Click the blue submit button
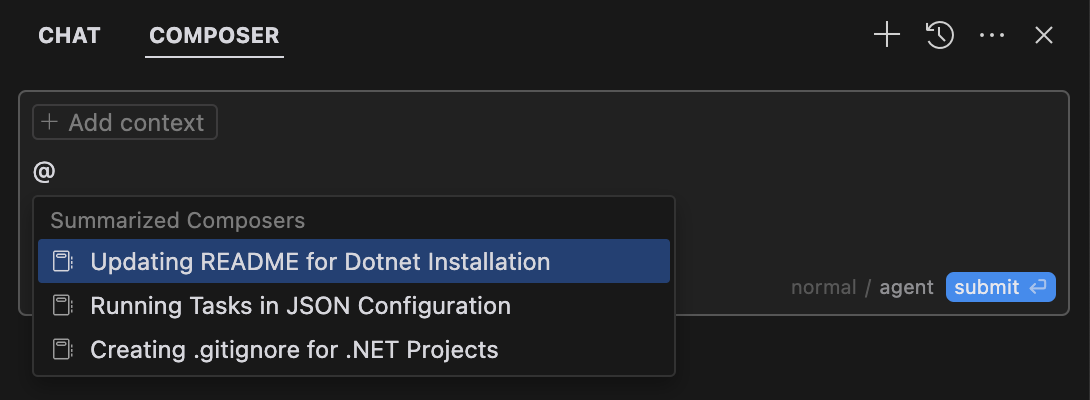 click(x=1000, y=287)
